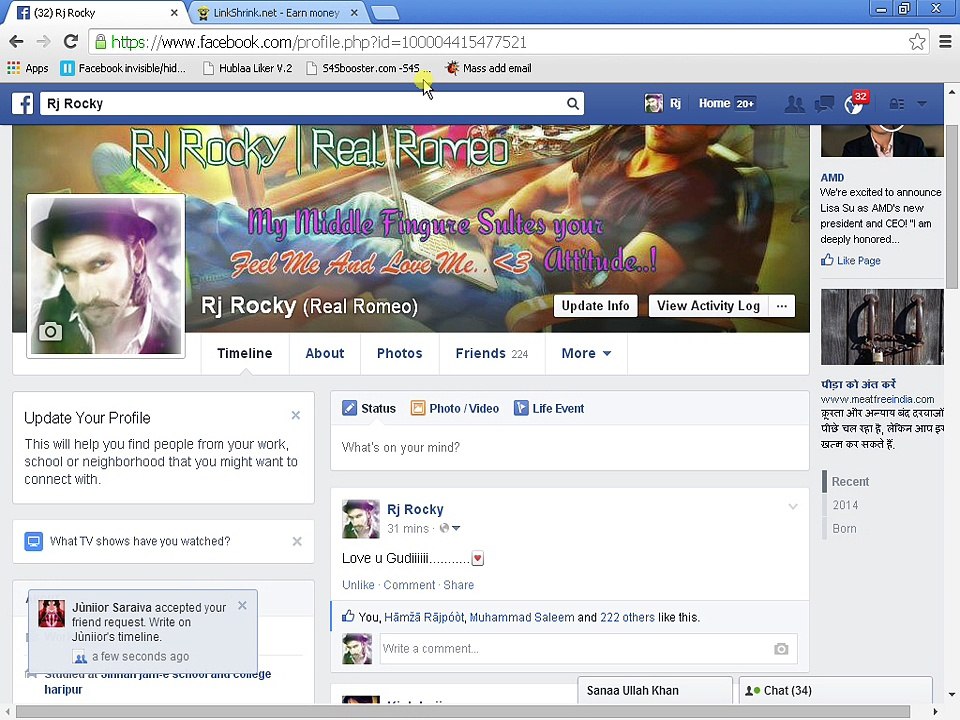Screen dimensions: 960x720
Task: Open the About tab
Action: click(x=324, y=353)
